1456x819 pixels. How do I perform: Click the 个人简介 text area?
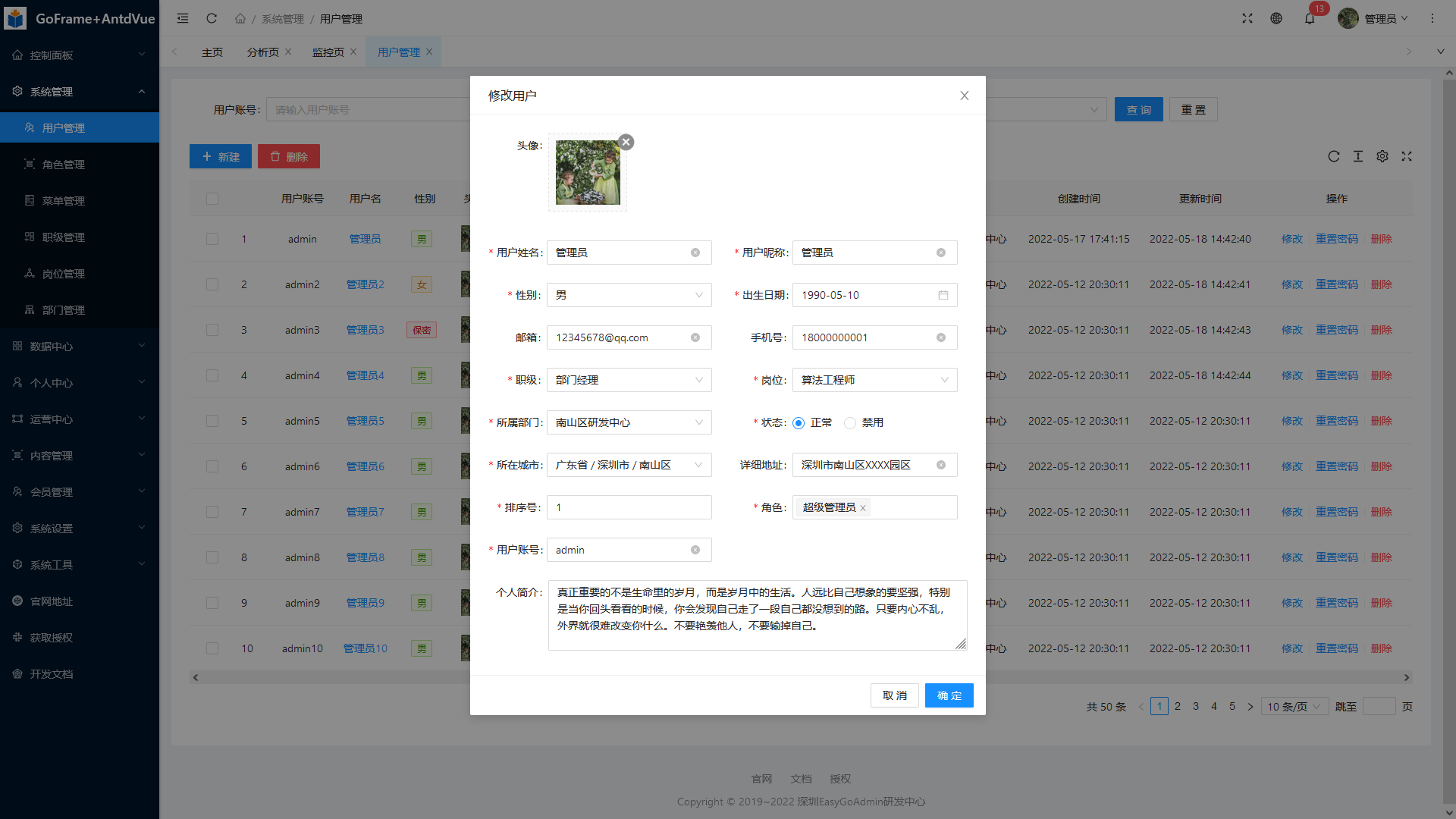757,615
